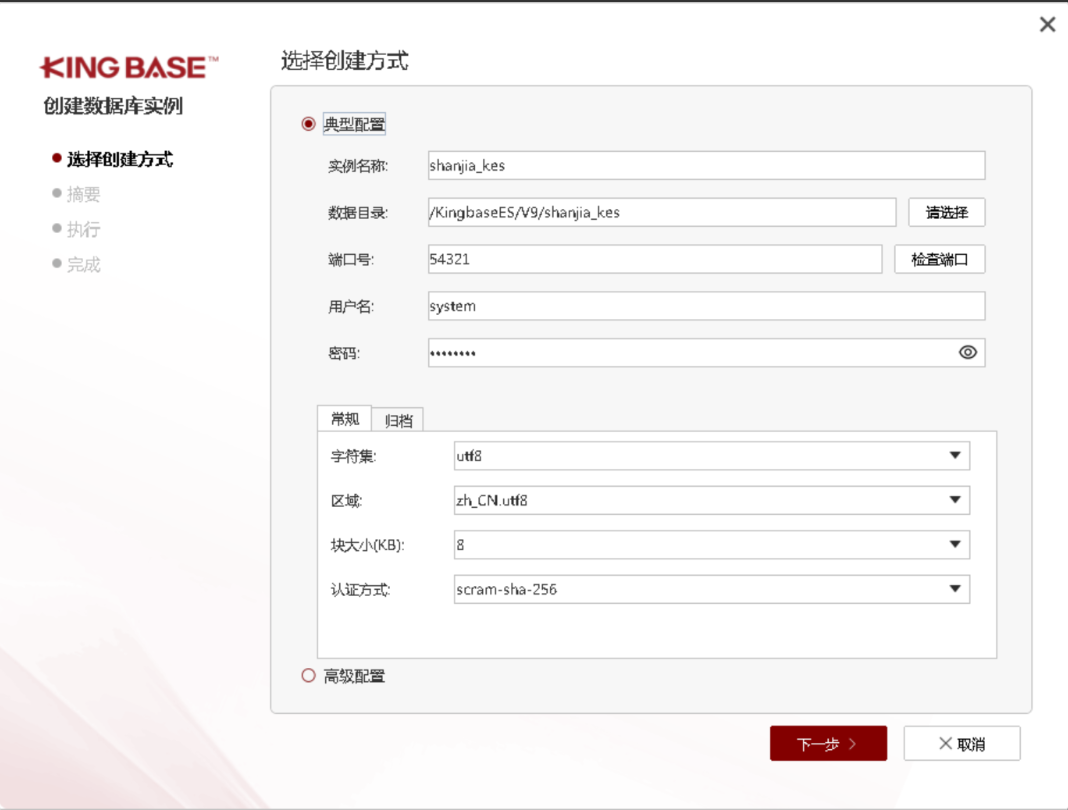The image size is (1068, 810).
Task: Close the Kingbase instance creation dialog
Action: click(x=1047, y=25)
